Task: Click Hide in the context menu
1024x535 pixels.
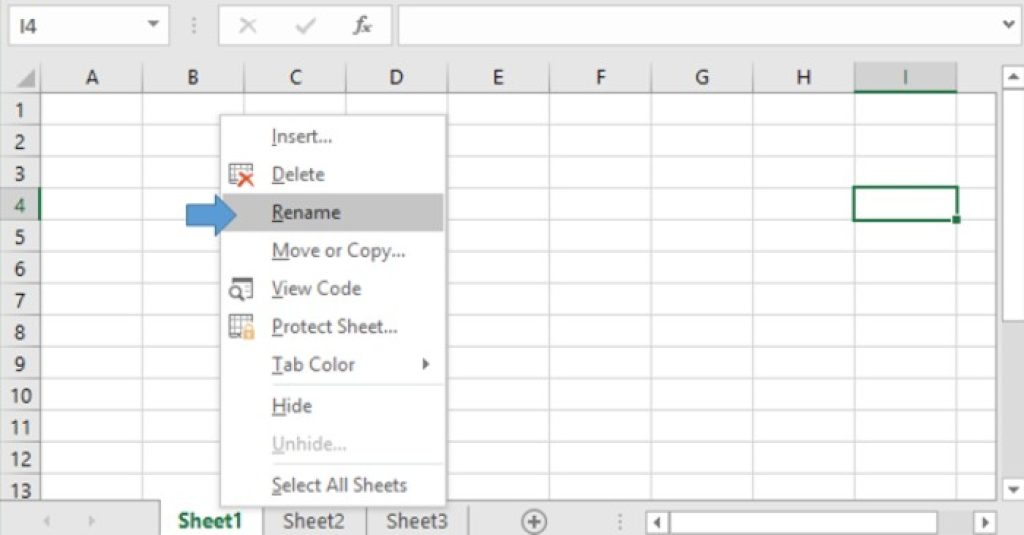Action: coord(292,406)
